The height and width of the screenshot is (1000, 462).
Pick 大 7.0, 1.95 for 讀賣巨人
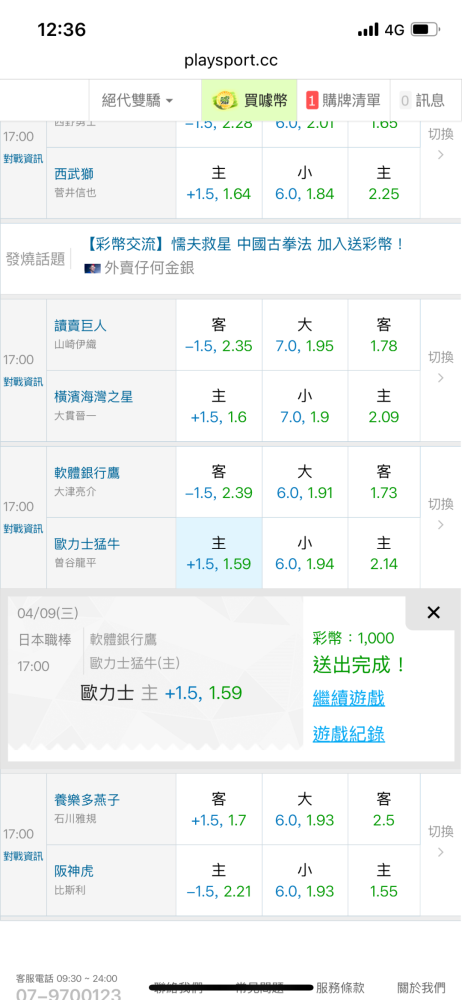[x=305, y=335]
